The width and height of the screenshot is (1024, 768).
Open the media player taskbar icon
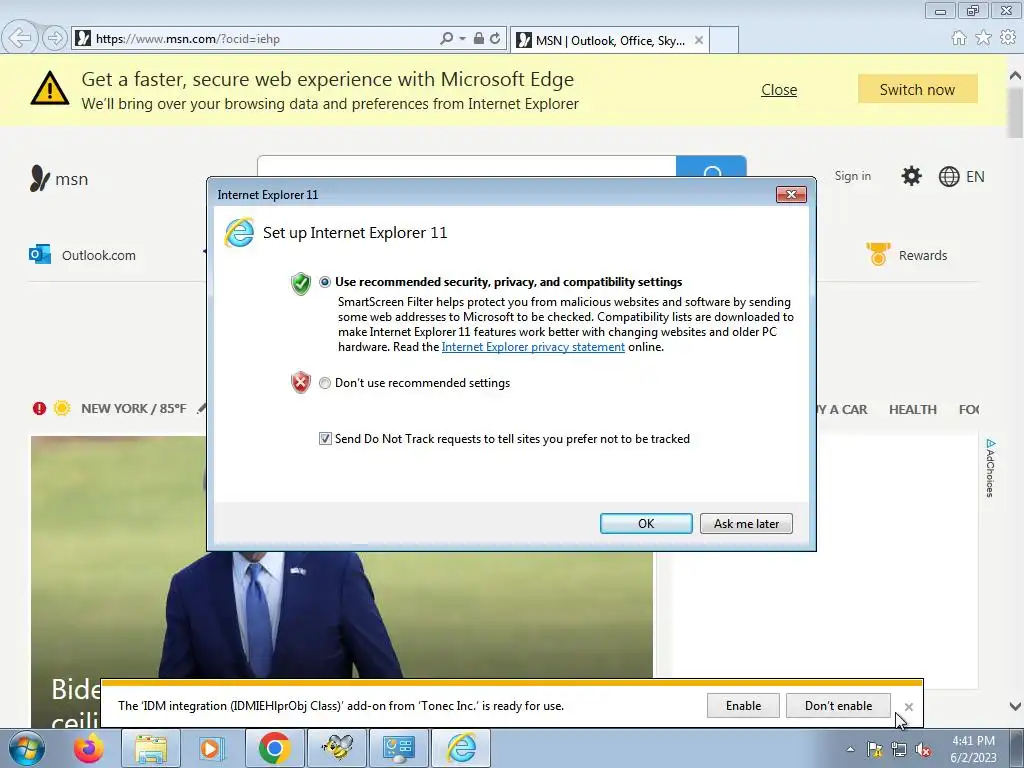pyautogui.click(x=210, y=748)
